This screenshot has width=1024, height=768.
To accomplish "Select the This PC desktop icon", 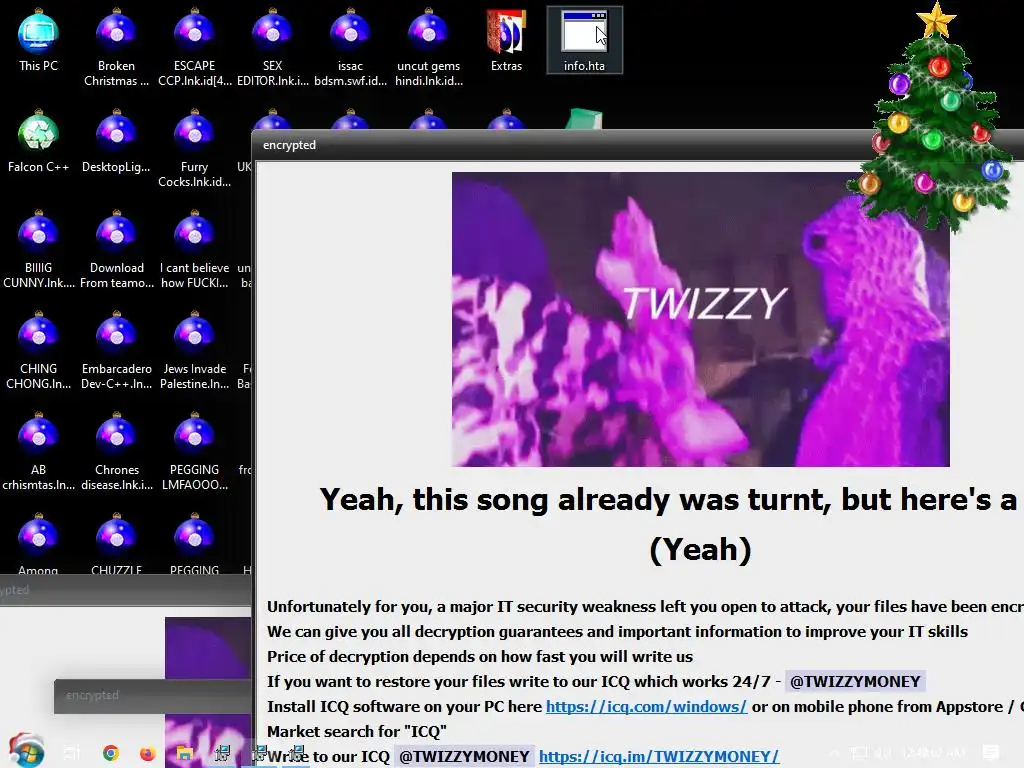I will coord(39,40).
